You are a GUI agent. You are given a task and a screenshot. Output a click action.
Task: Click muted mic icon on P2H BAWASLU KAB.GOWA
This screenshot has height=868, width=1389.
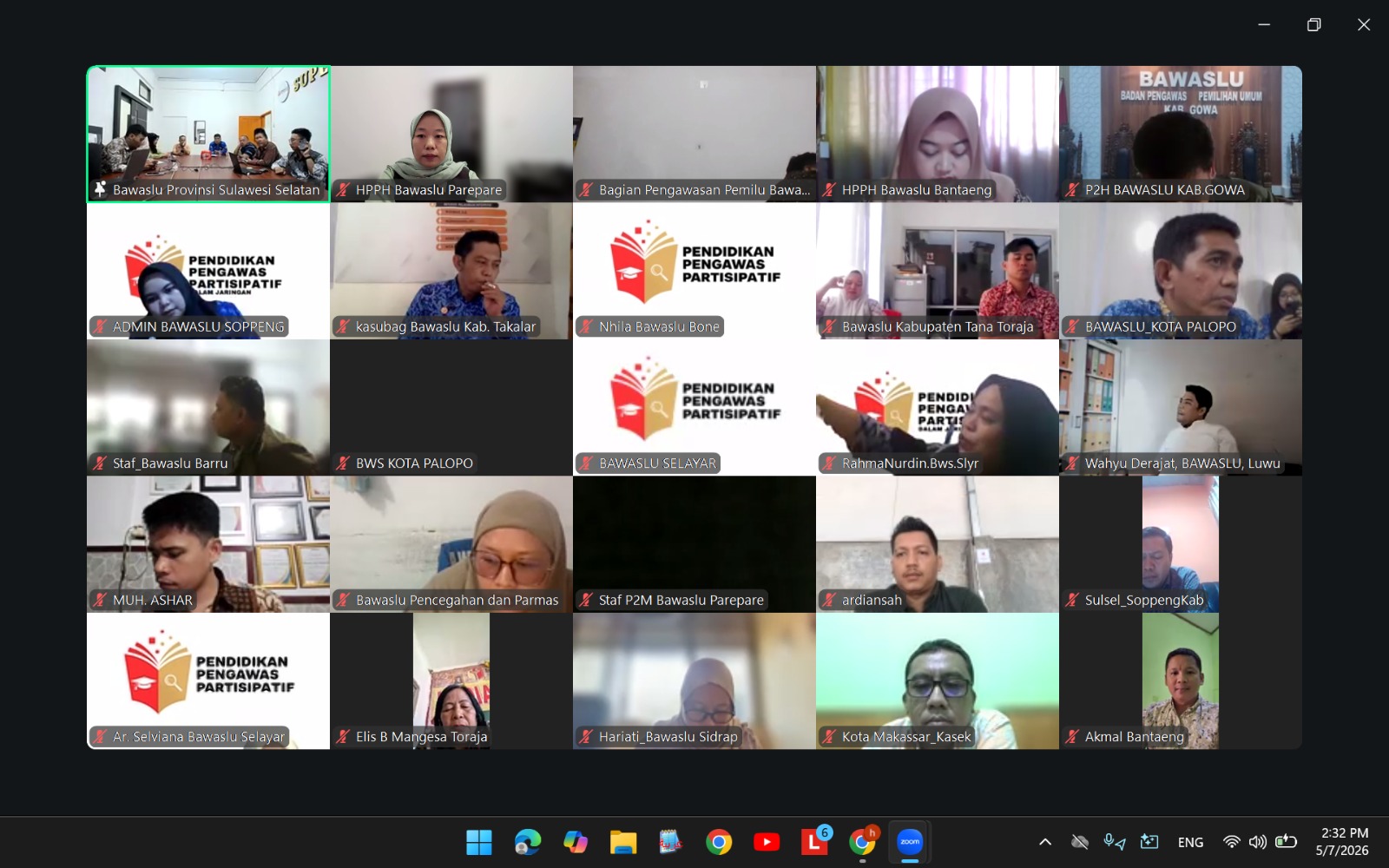1072,189
